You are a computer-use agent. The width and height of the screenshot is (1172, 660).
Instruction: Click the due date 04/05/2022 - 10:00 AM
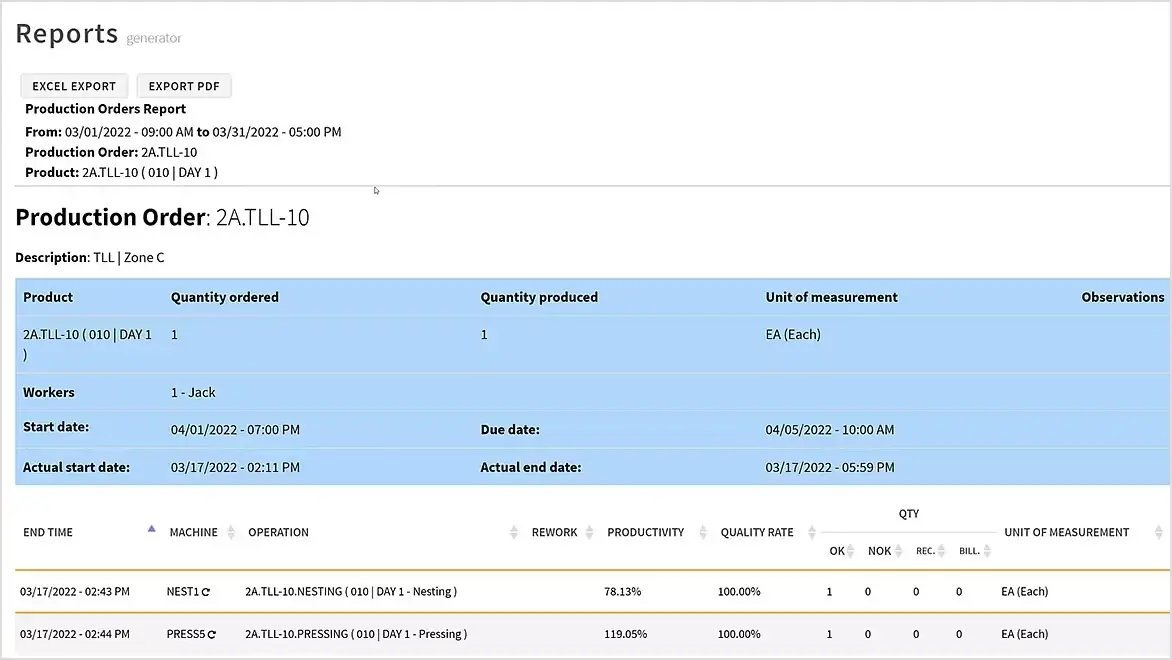tap(830, 430)
